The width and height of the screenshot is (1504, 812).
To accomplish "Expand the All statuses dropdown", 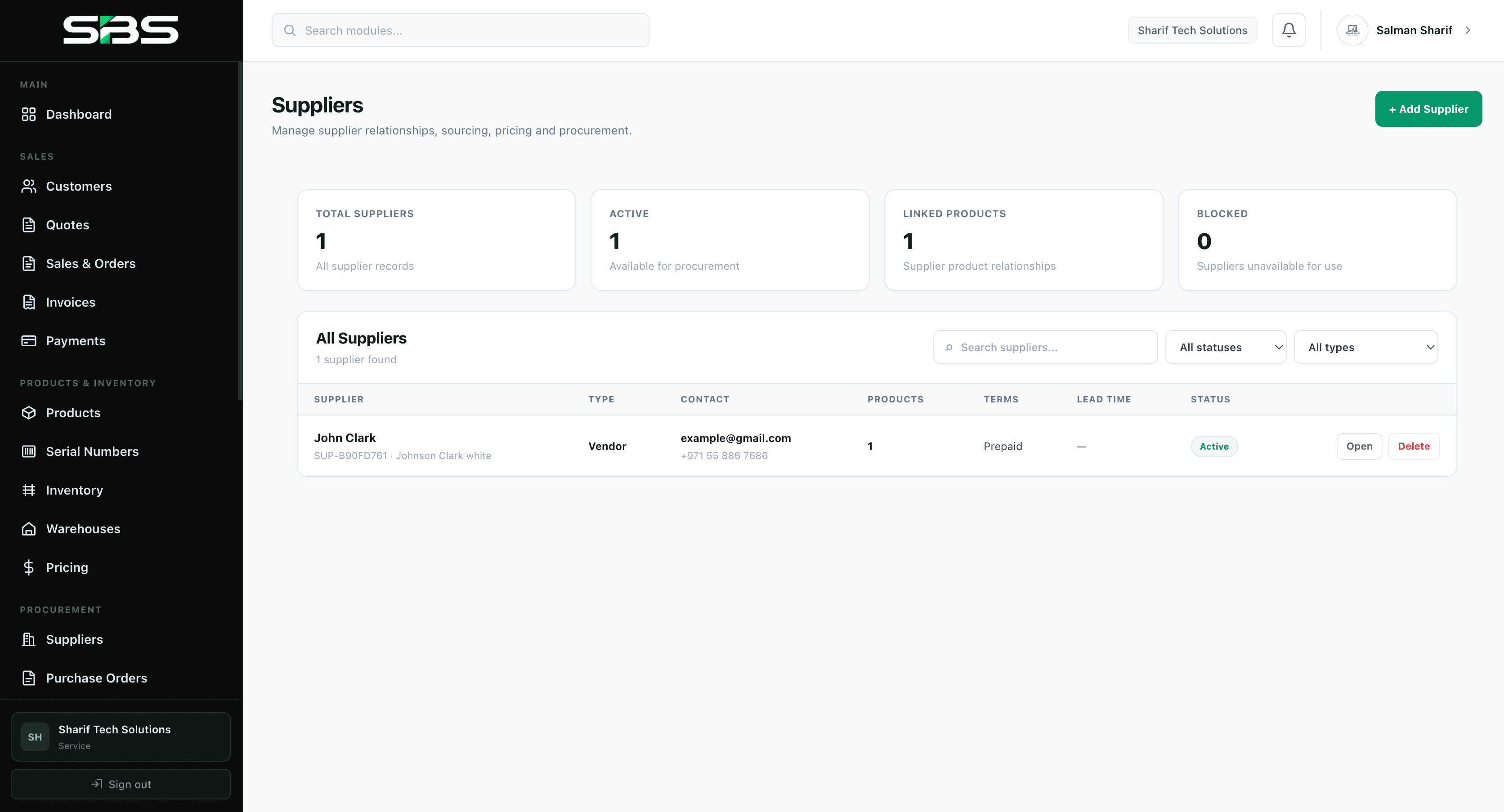I will click(x=1226, y=348).
